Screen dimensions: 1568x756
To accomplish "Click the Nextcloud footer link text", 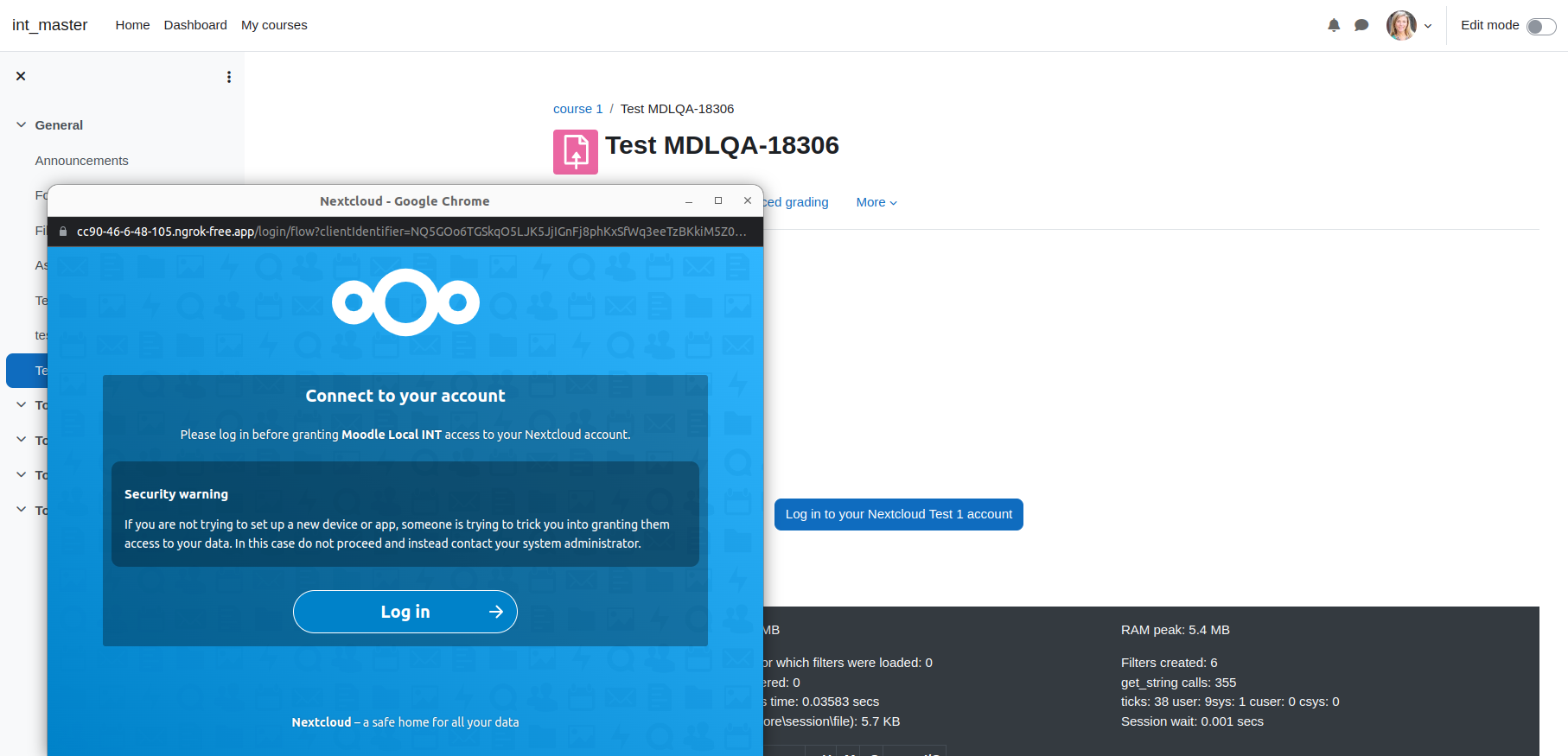I will tap(321, 722).
